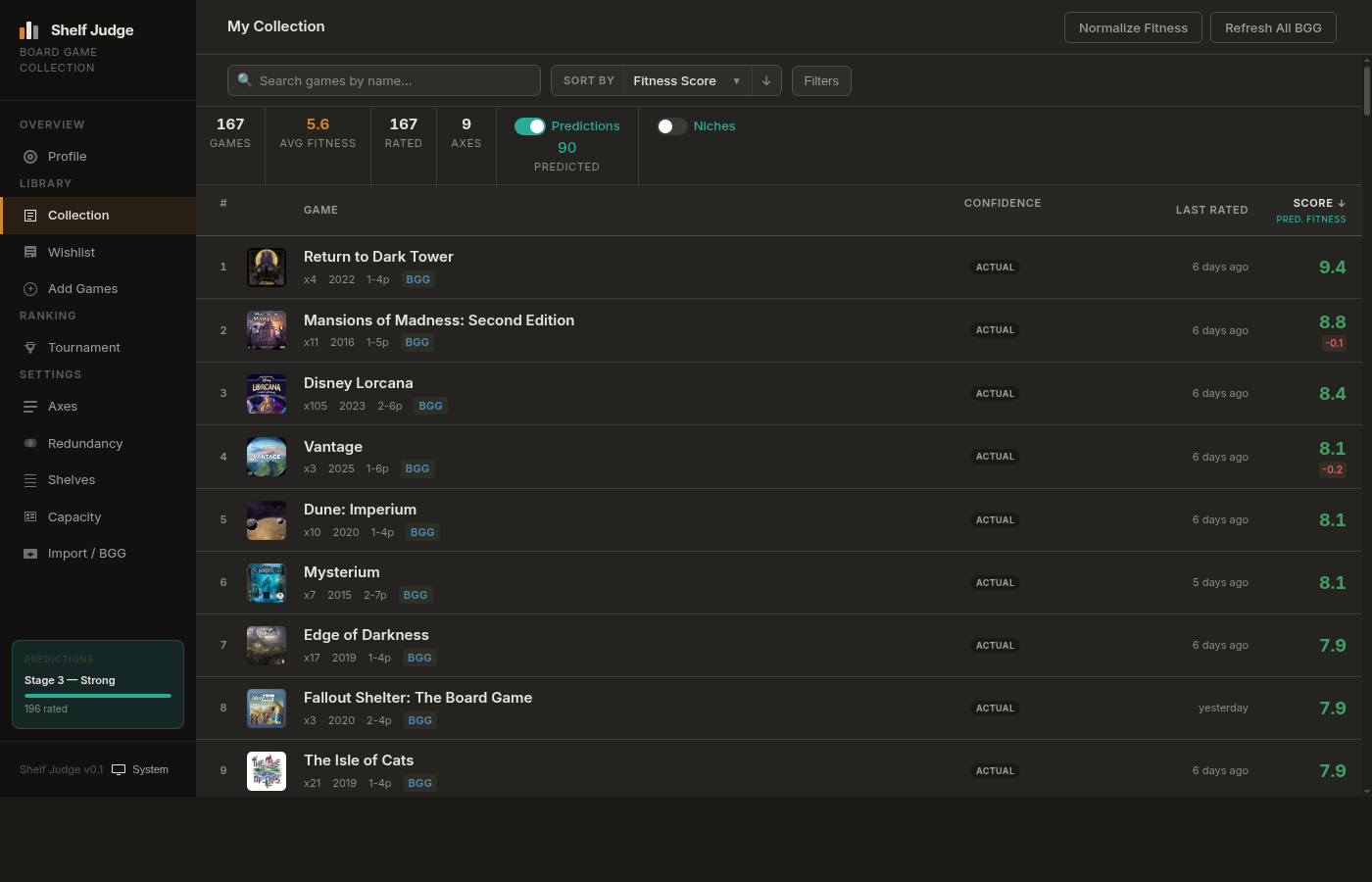The image size is (1372, 882).
Task: Open Edge of Darkness cover thumbnail
Action: 267,646
